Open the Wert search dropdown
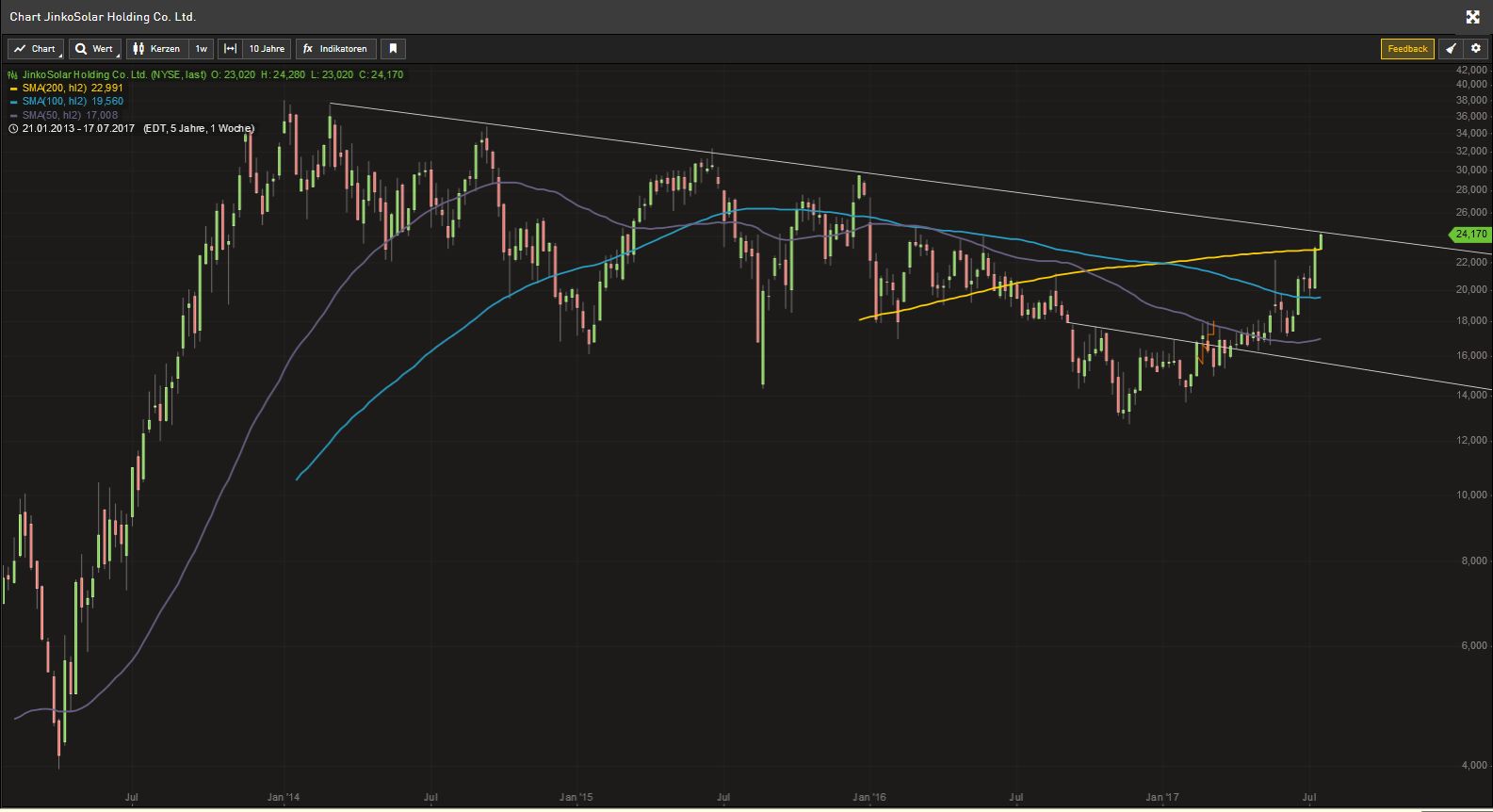Screen dimensions: 1493x812 pyautogui.click(x=94, y=49)
